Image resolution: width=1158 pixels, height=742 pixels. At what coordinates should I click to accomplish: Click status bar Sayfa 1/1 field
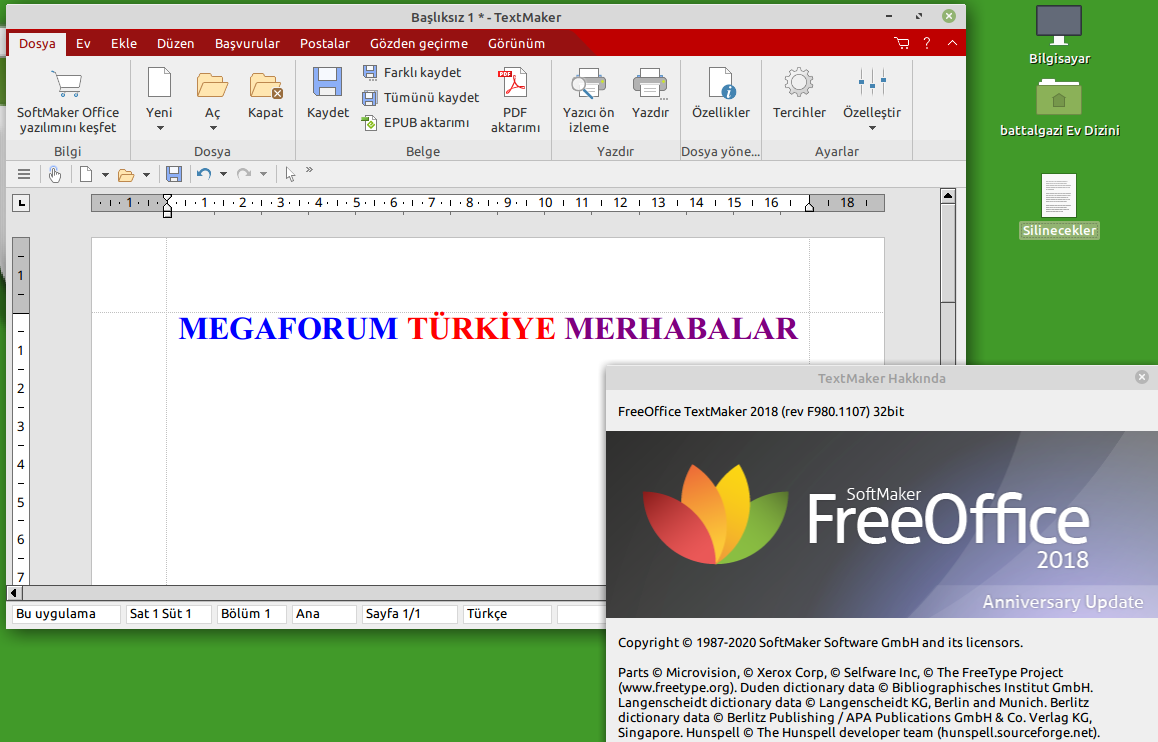pyautogui.click(x=409, y=614)
